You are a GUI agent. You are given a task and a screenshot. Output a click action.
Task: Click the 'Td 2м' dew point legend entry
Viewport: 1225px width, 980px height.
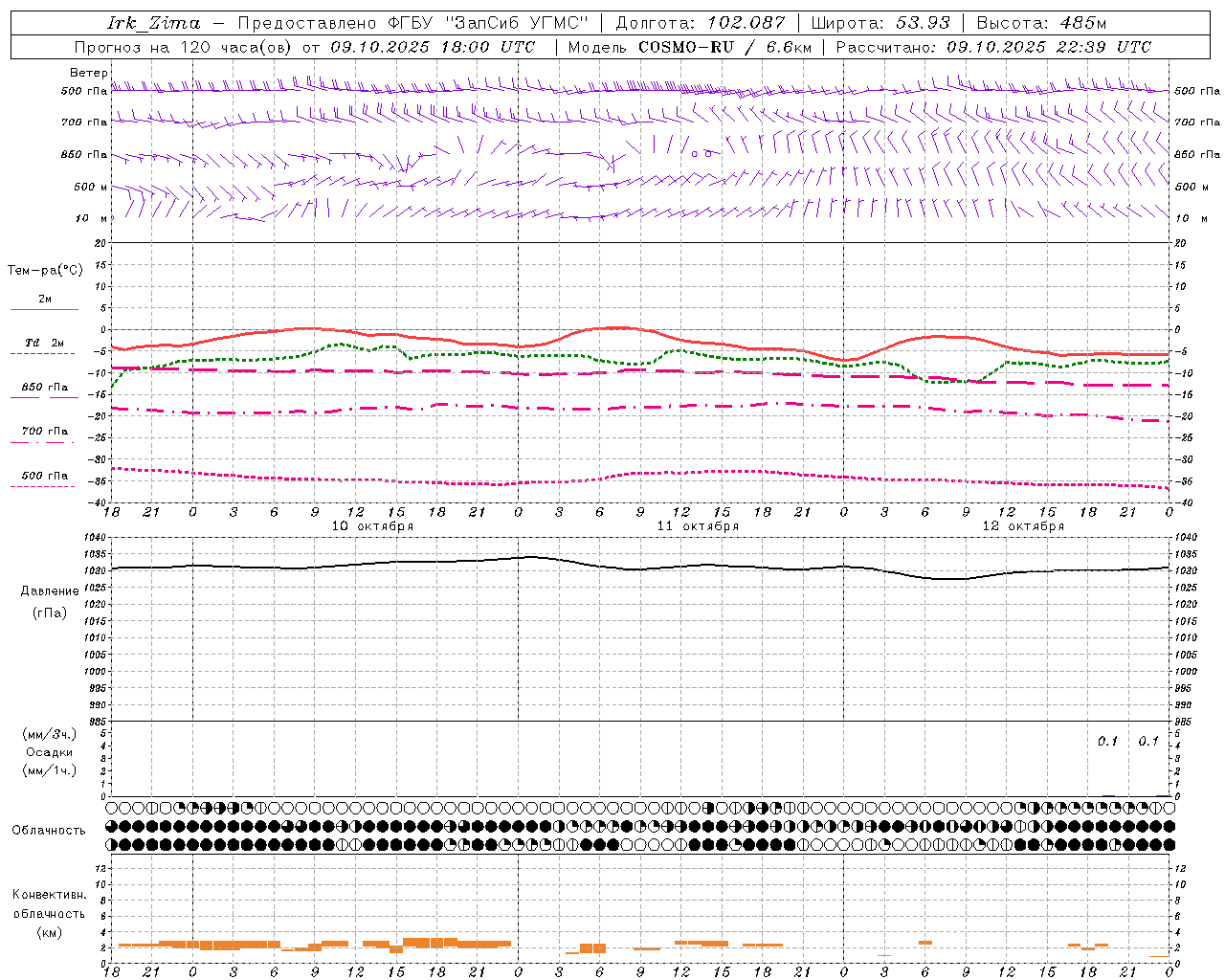point(45,343)
